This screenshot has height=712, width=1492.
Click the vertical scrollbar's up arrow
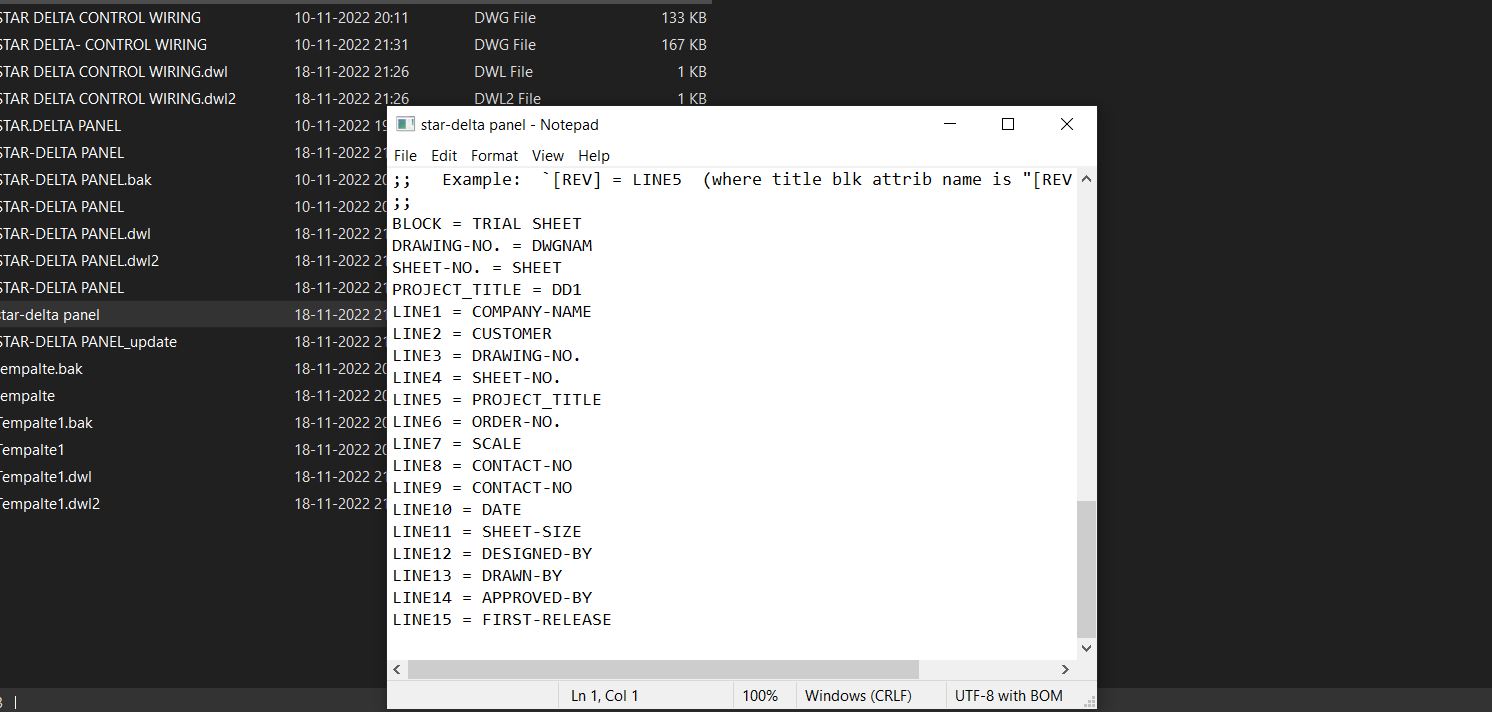pyautogui.click(x=1086, y=179)
